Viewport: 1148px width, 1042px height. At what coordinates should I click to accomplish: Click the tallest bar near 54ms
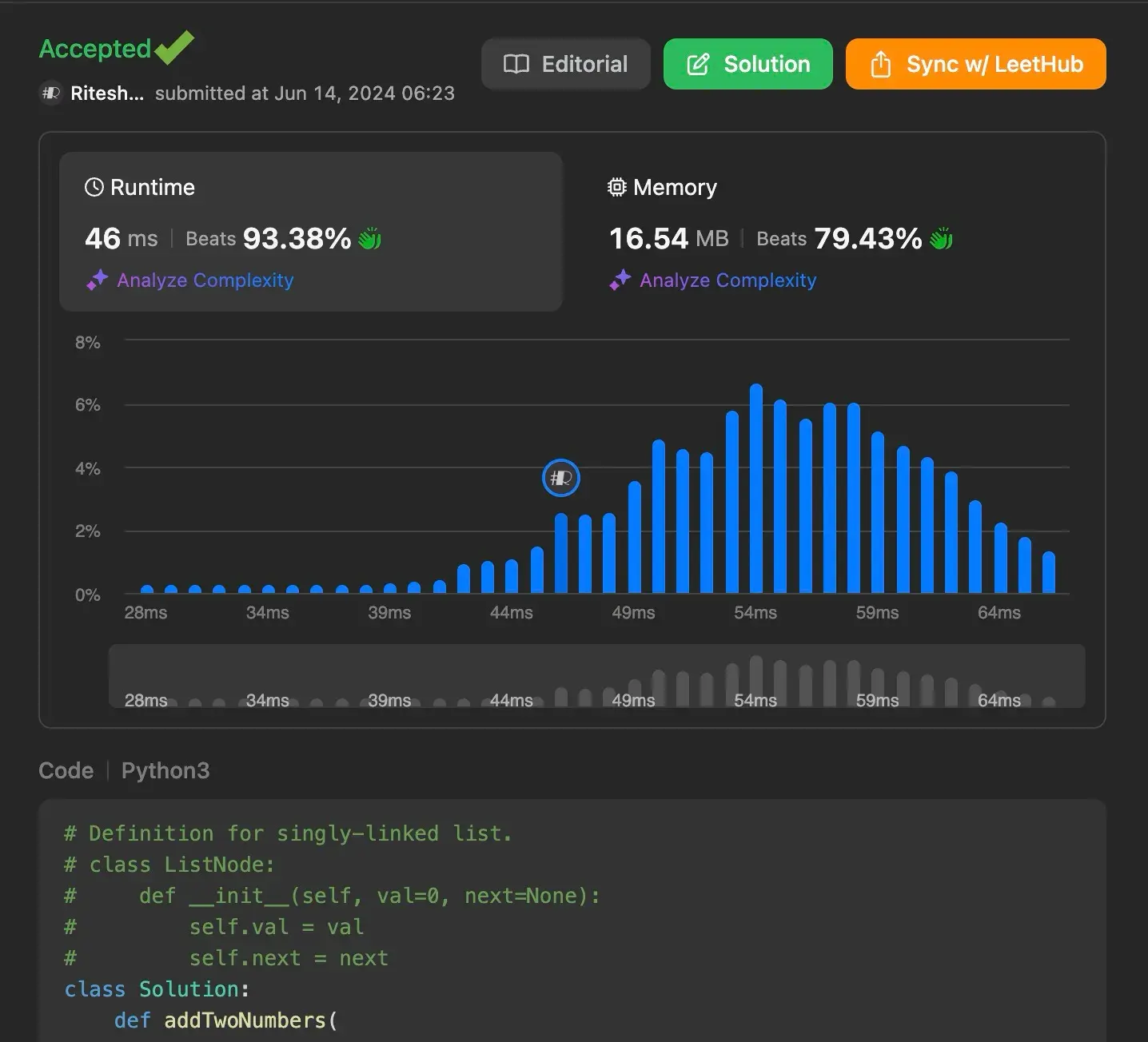(755, 489)
